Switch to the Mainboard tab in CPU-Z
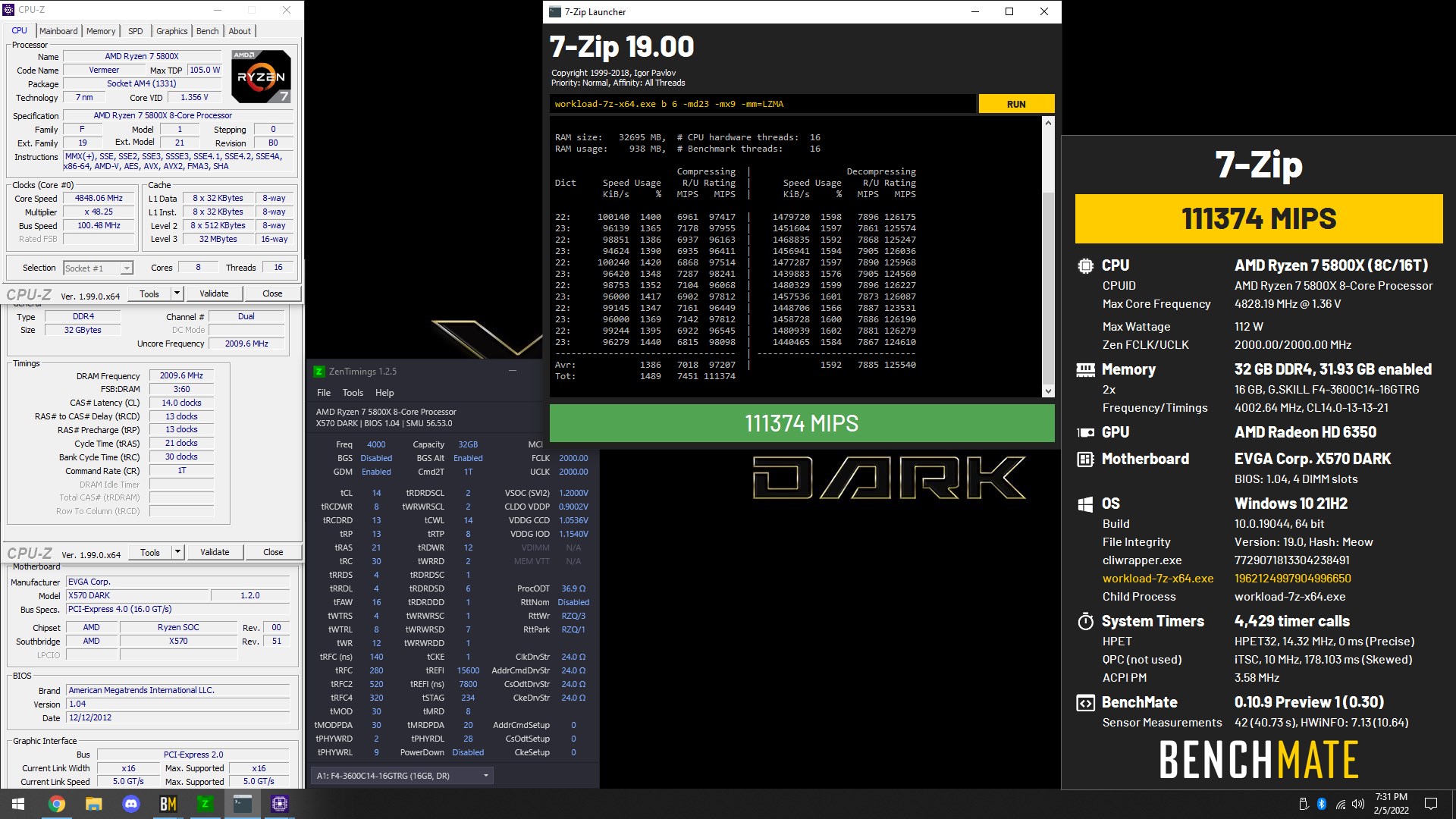Image resolution: width=1456 pixels, height=819 pixels. click(58, 31)
